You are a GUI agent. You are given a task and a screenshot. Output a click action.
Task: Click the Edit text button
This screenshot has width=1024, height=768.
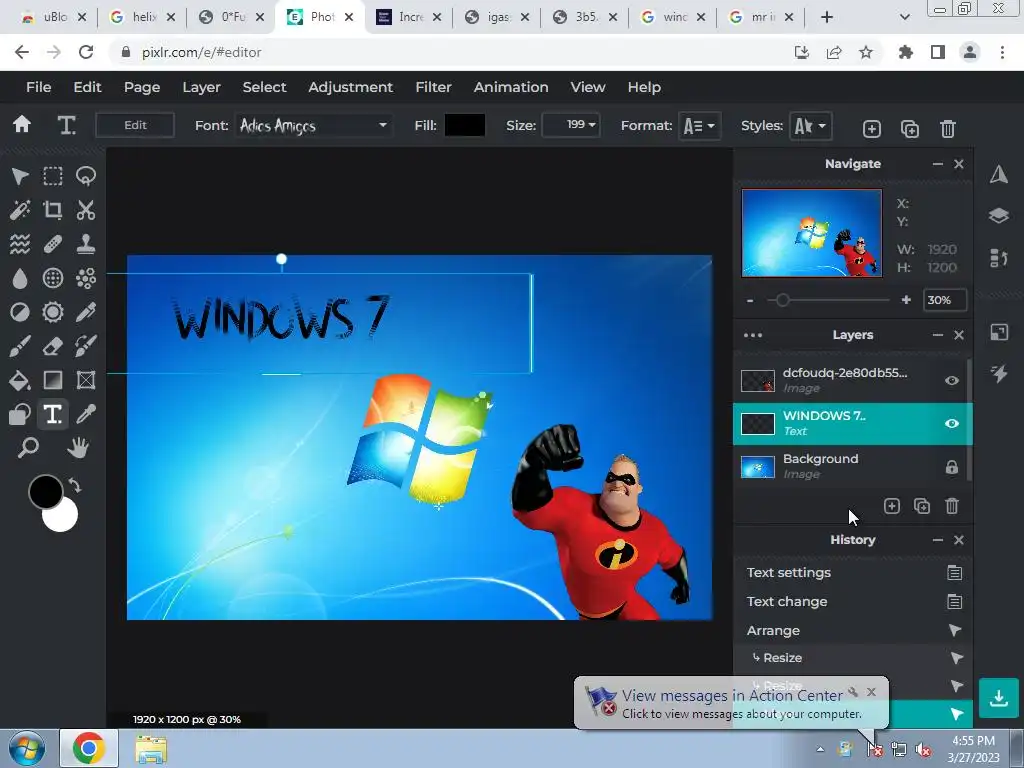click(135, 125)
